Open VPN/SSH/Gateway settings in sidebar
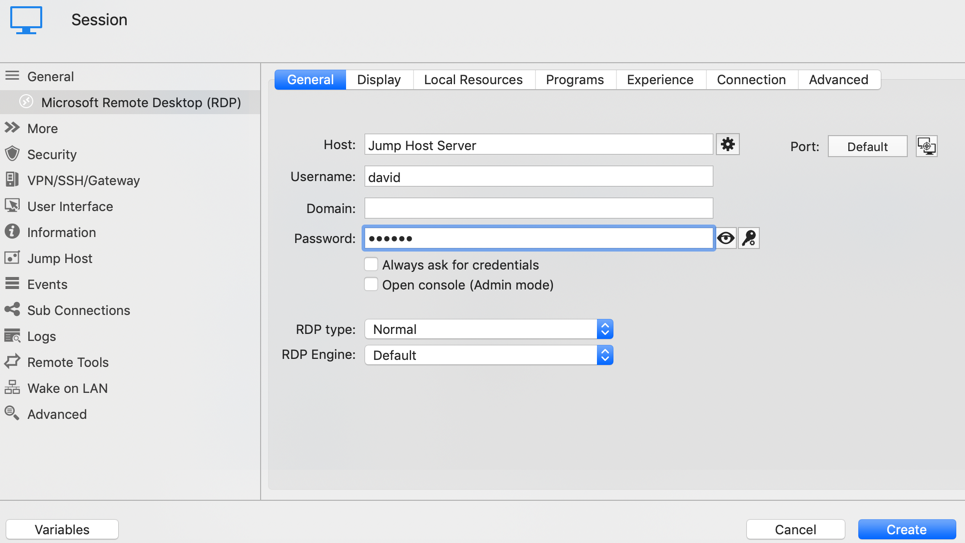This screenshot has width=965, height=543. 83,180
